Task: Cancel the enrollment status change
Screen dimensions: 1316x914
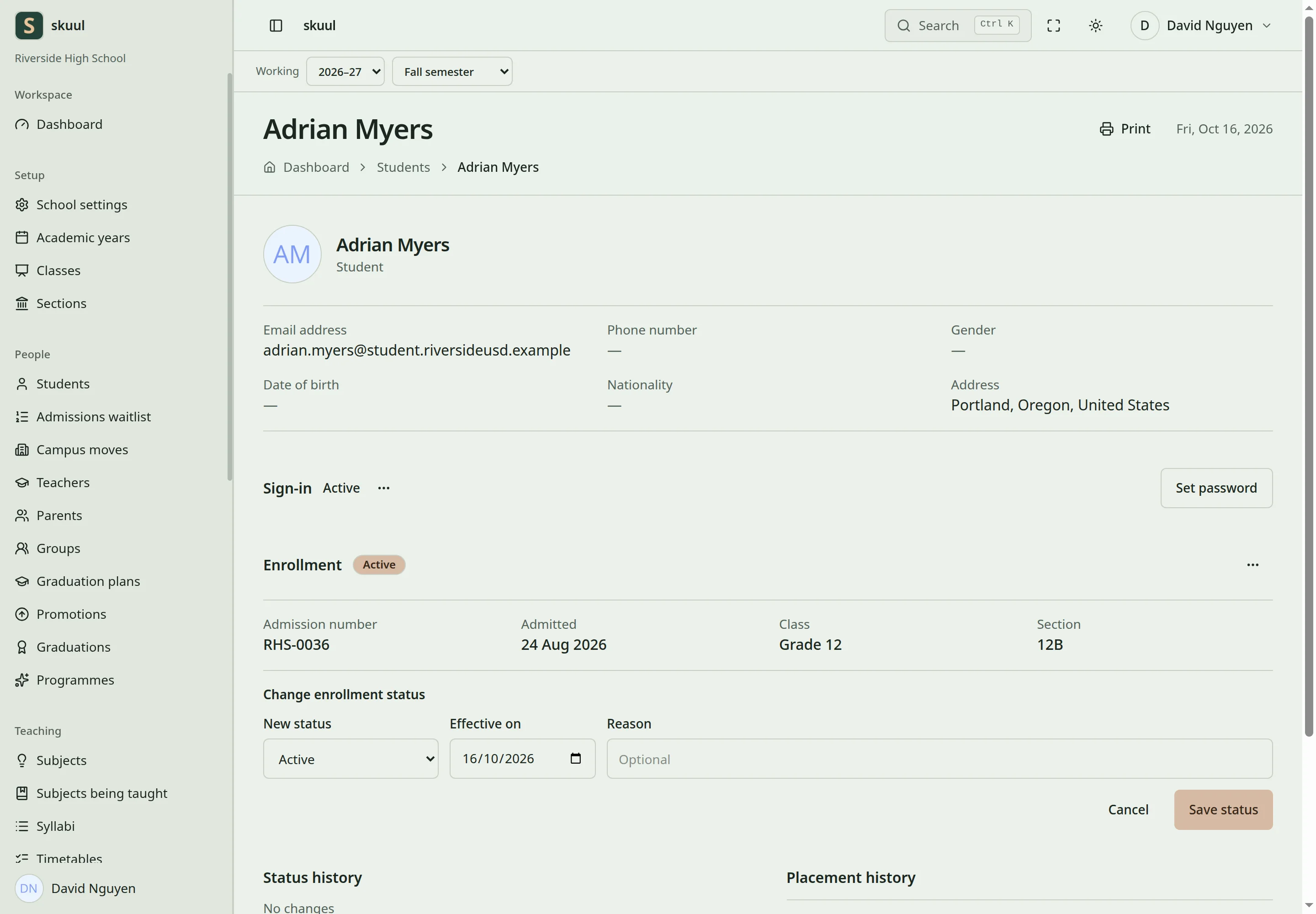Action: click(x=1128, y=810)
